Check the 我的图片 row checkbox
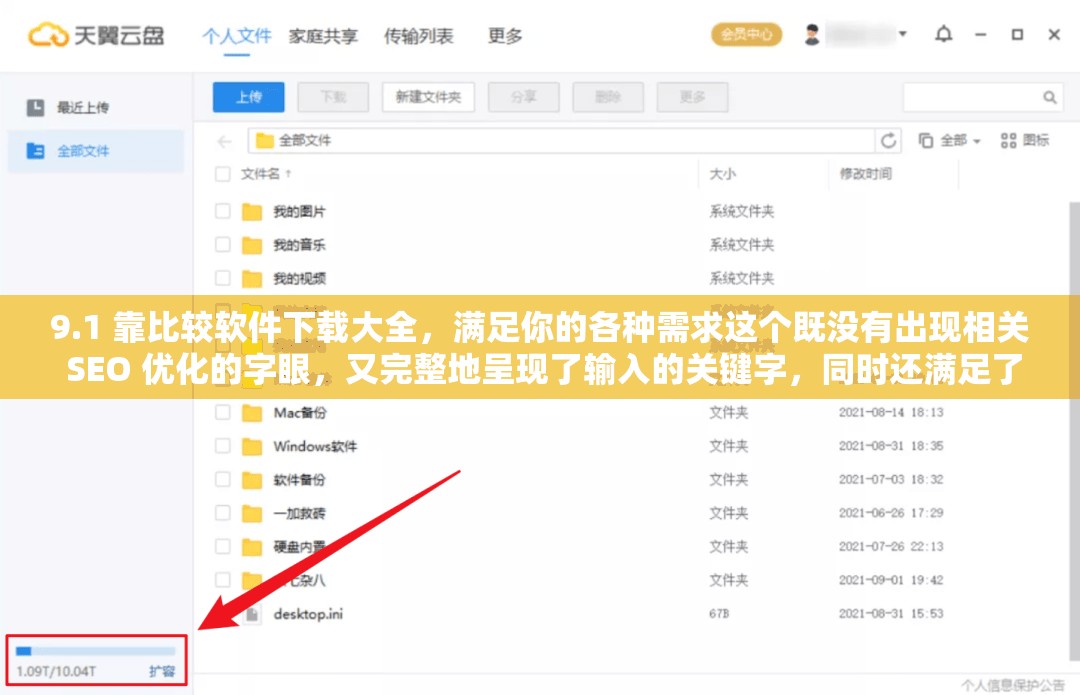The image size is (1080, 695). pyautogui.click(x=222, y=211)
